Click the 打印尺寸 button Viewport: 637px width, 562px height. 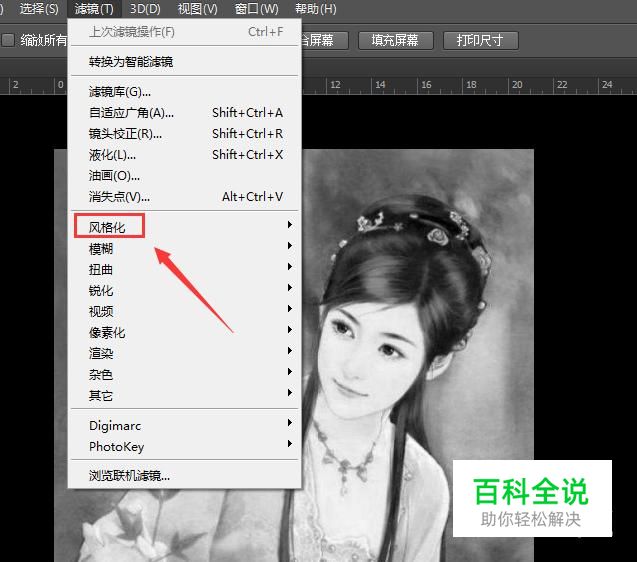pyautogui.click(x=480, y=40)
